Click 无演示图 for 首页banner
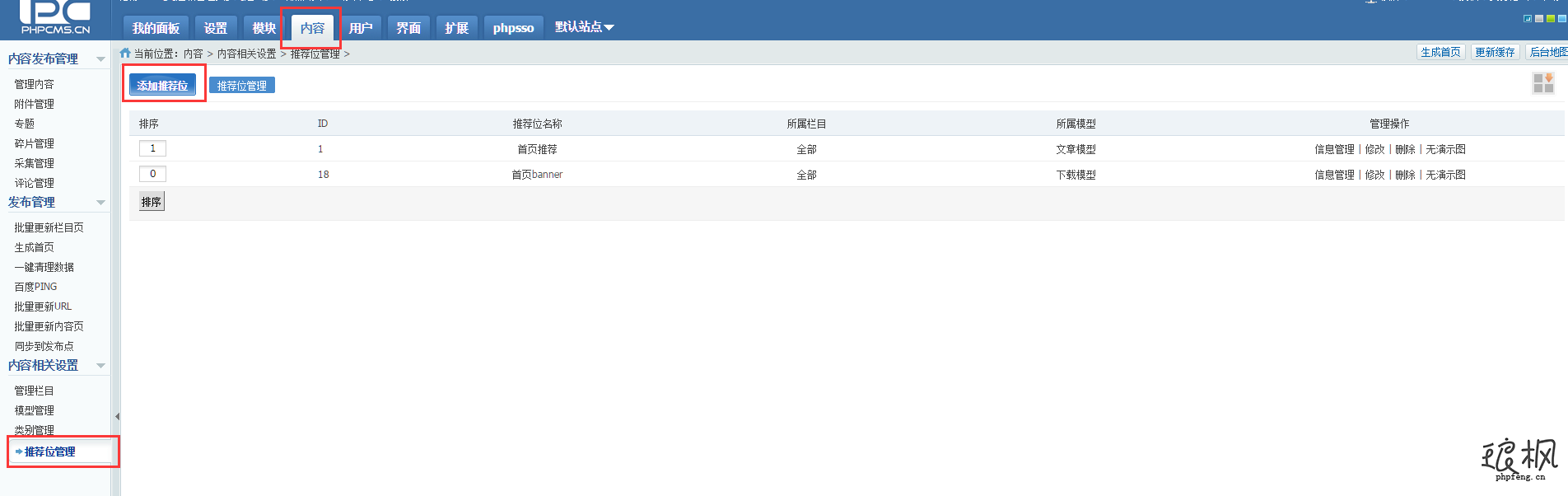 1445,175
